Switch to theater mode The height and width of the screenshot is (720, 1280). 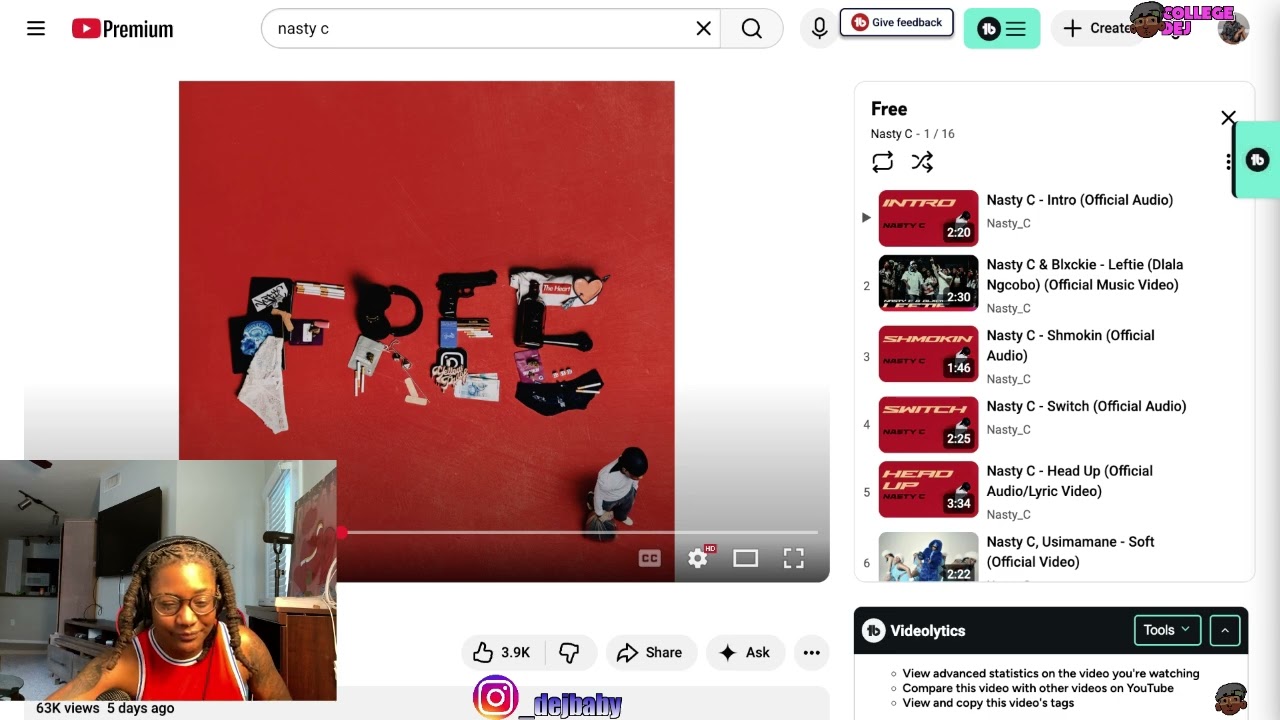[x=746, y=559]
